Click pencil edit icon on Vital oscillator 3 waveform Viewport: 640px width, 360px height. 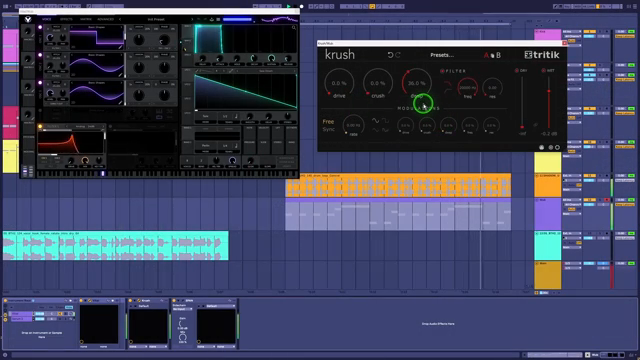click(x=120, y=102)
